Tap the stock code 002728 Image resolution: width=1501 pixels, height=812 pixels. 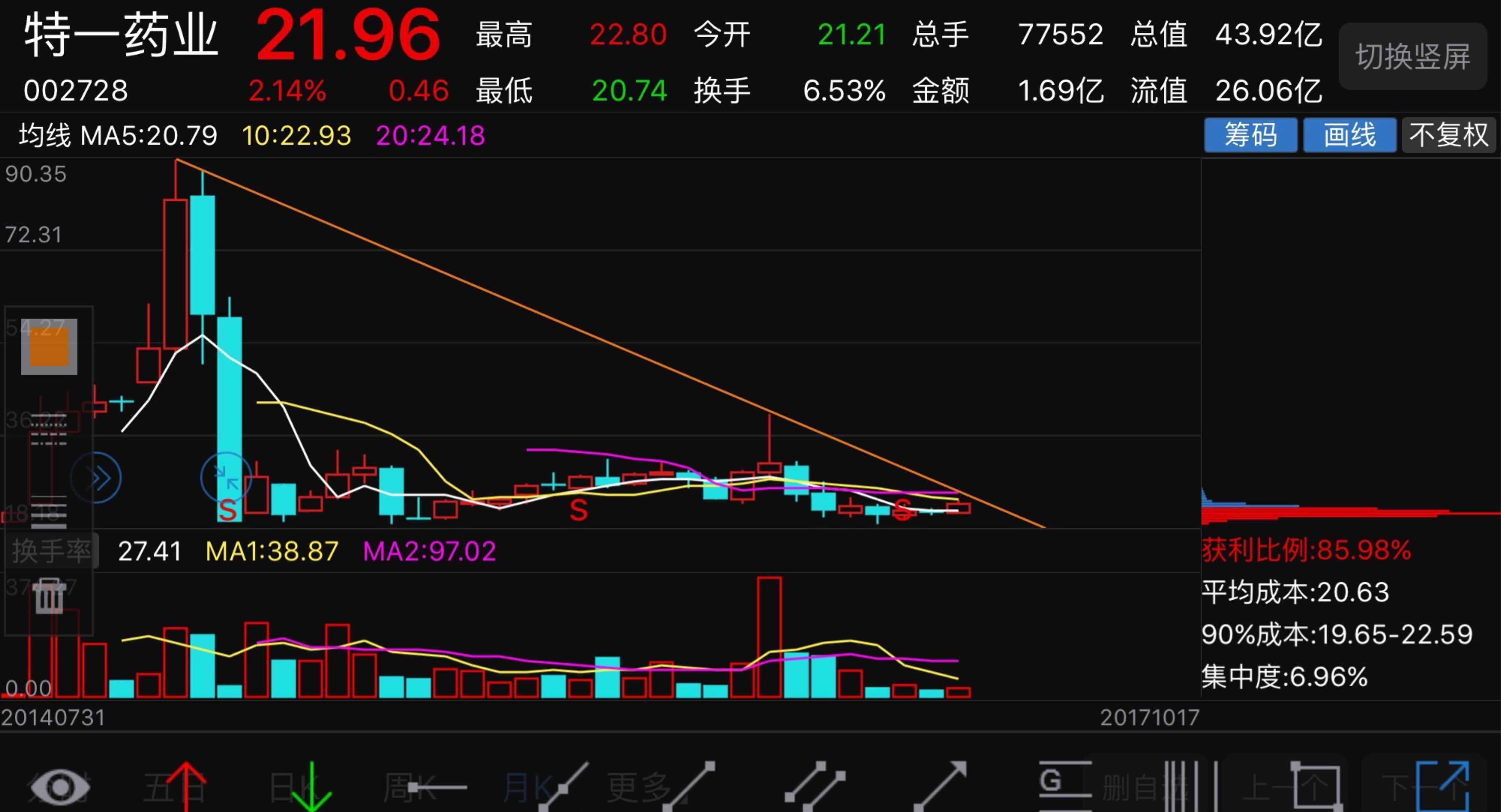tap(76, 91)
